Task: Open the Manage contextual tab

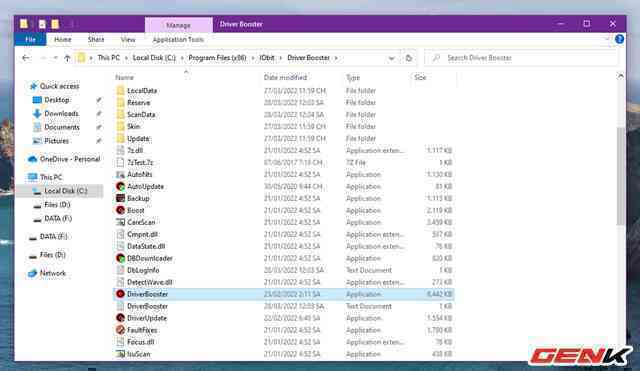Action: coord(178,25)
